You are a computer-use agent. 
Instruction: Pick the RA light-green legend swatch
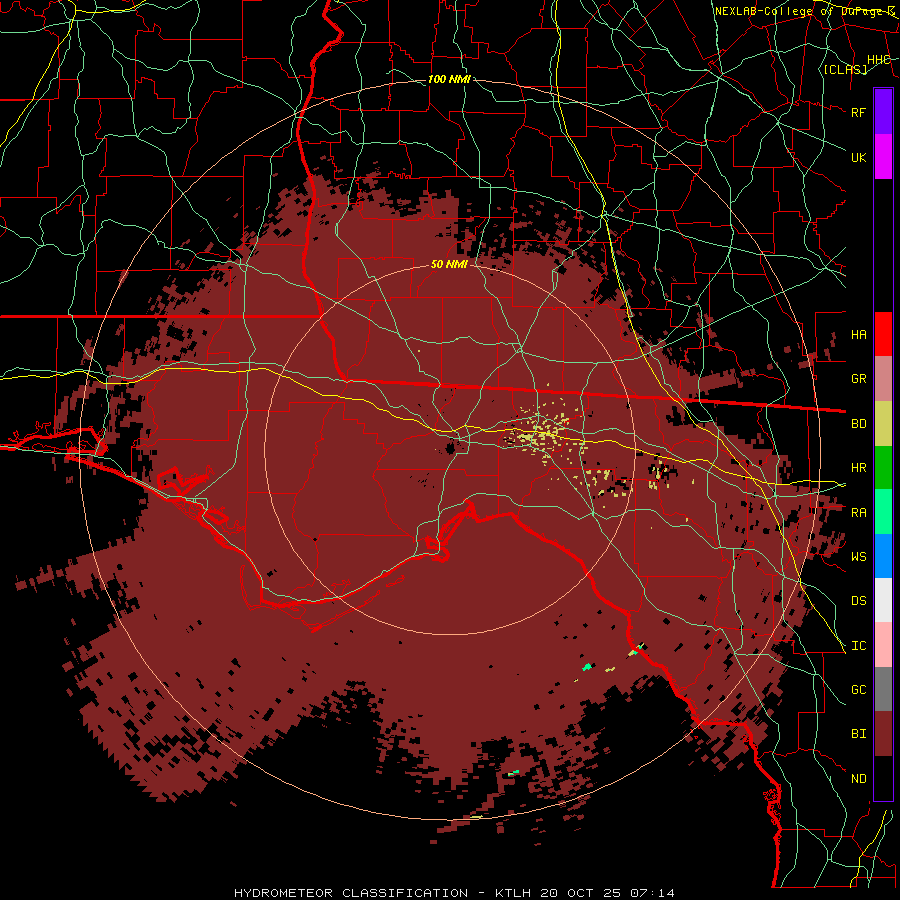883,512
